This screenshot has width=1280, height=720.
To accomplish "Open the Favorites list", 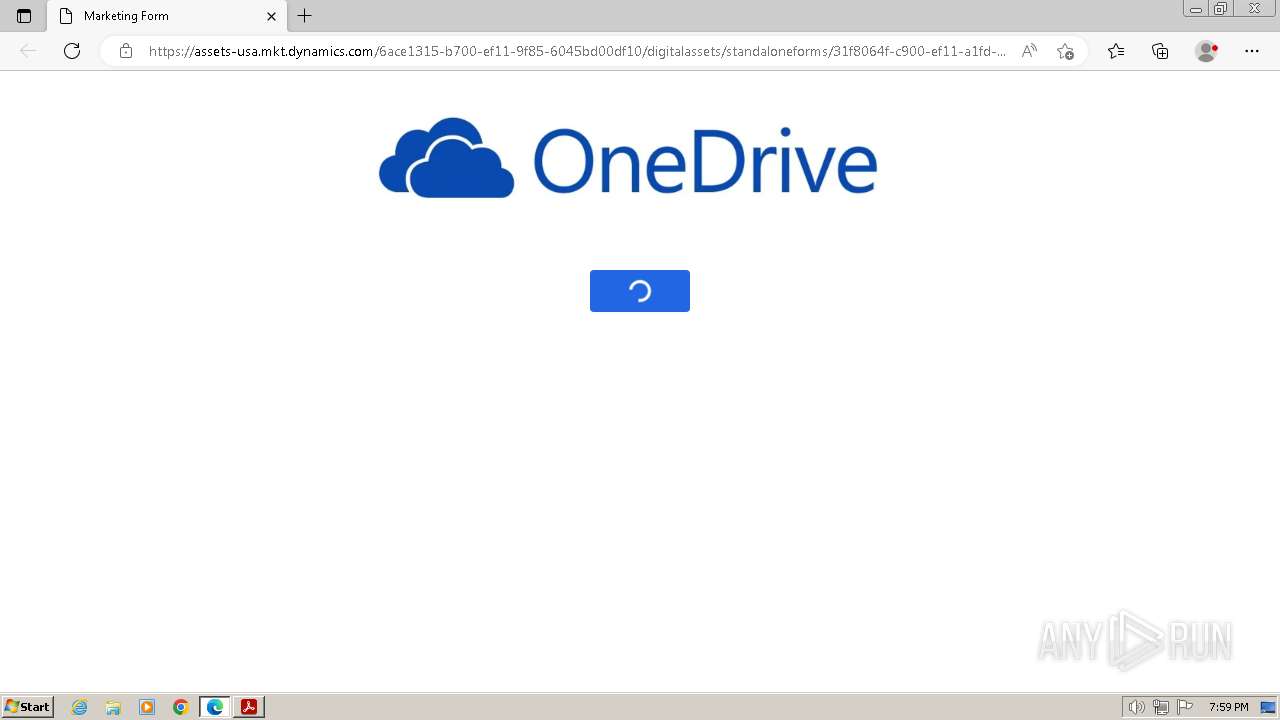I will click(x=1116, y=51).
